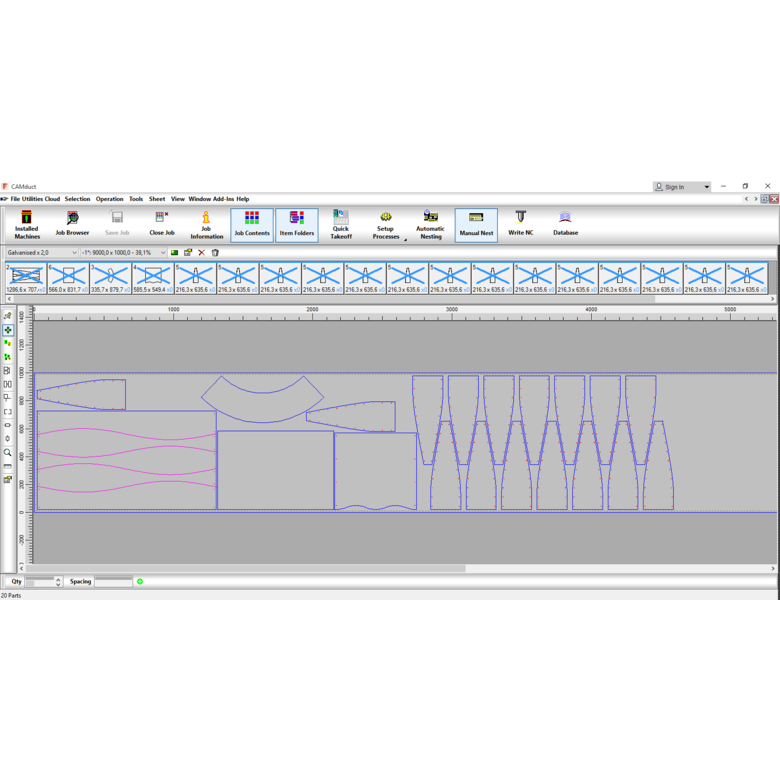Click the green cluster parts tool
Image resolution: width=780 pixels, height=780 pixels.
[7, 357]
